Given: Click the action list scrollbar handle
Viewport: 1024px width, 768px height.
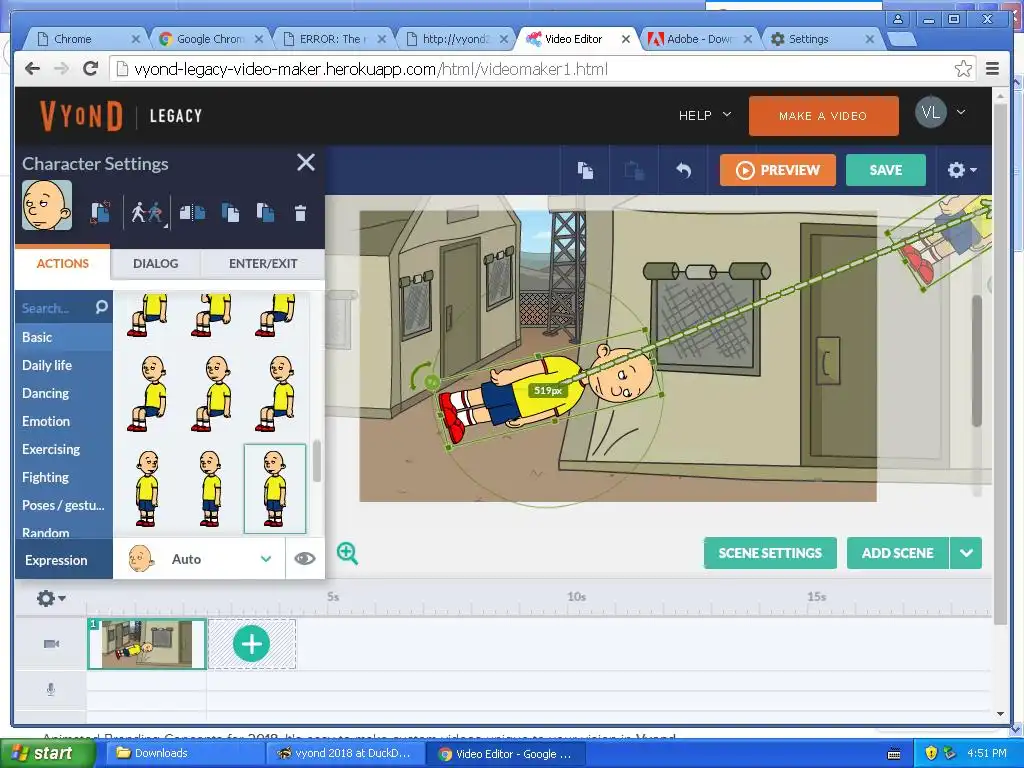Looking at the screenshot, I should tap(317, 461).
